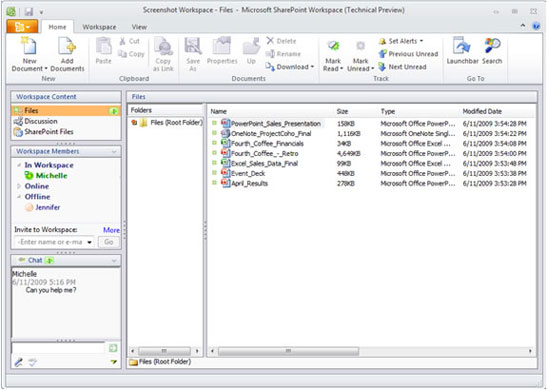Select Files in Workspace Content

pyautogui.click(x=66, y=111)
